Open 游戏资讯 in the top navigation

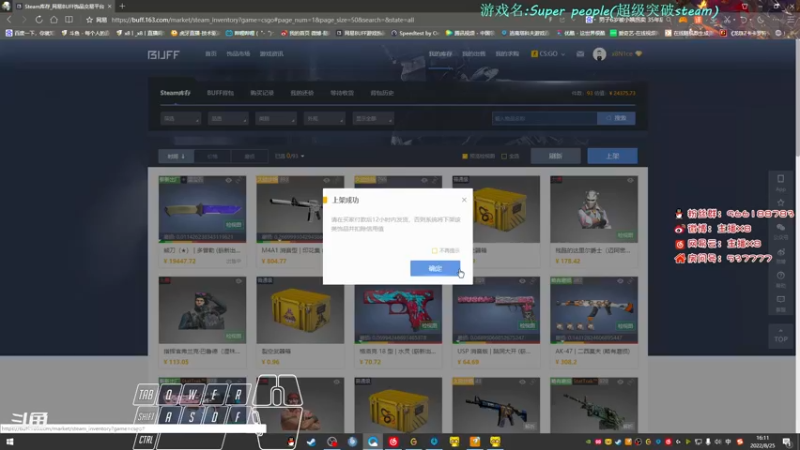click(271, 54)
